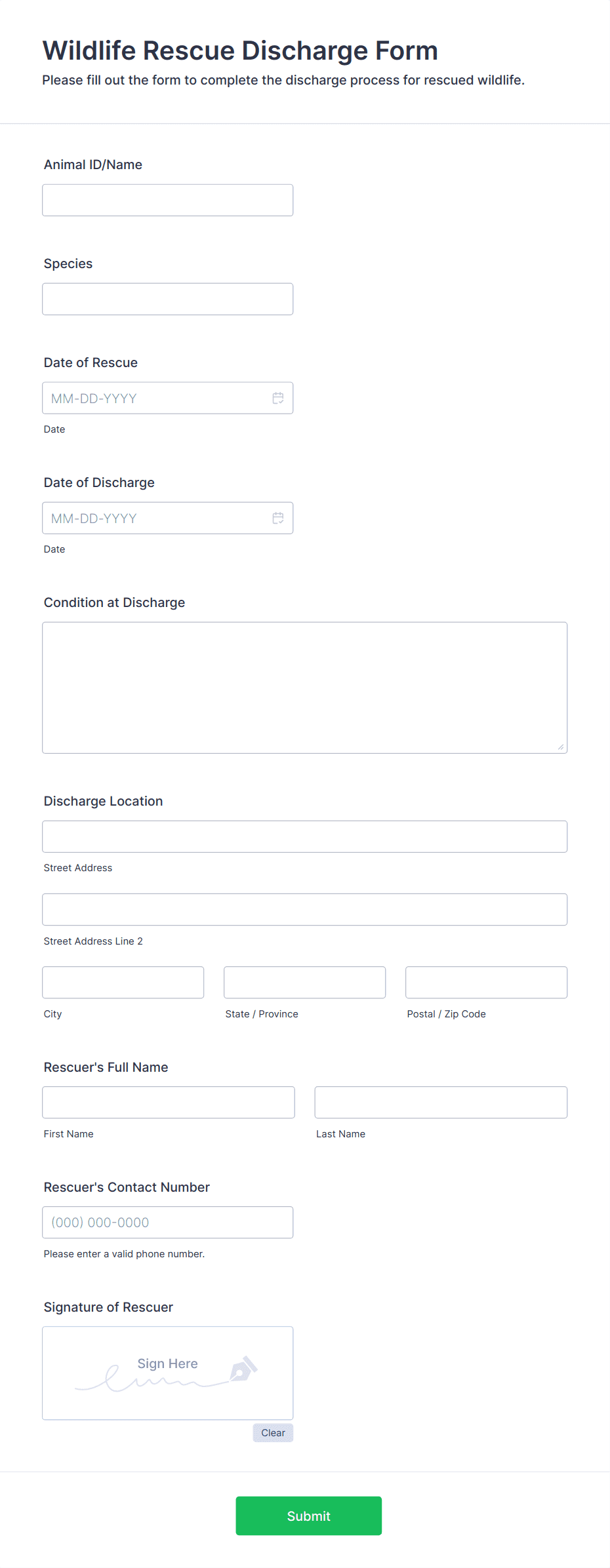Select the Species text field
The image size is (610, 1568).
(168, 299)
